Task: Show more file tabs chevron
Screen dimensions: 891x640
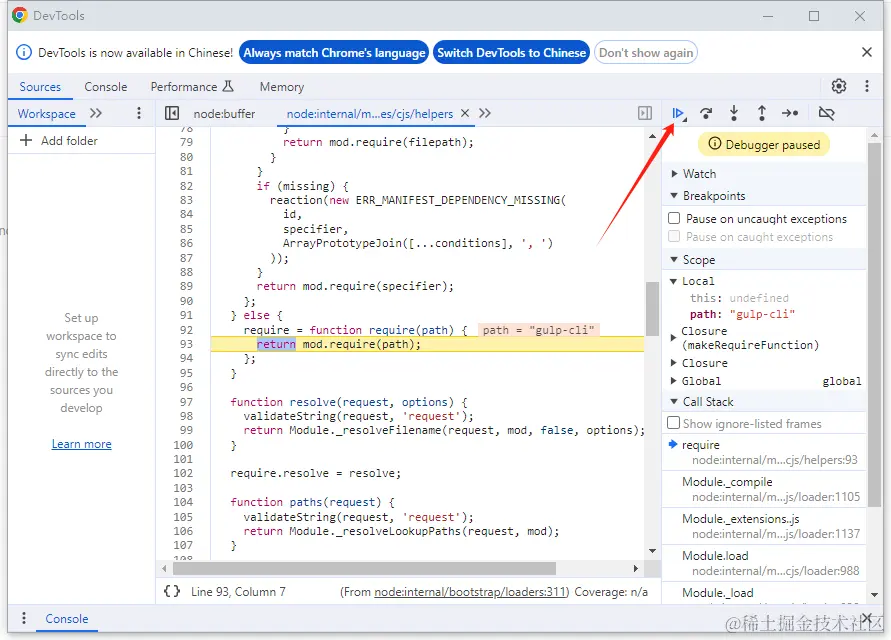Action: coord(485,114)
